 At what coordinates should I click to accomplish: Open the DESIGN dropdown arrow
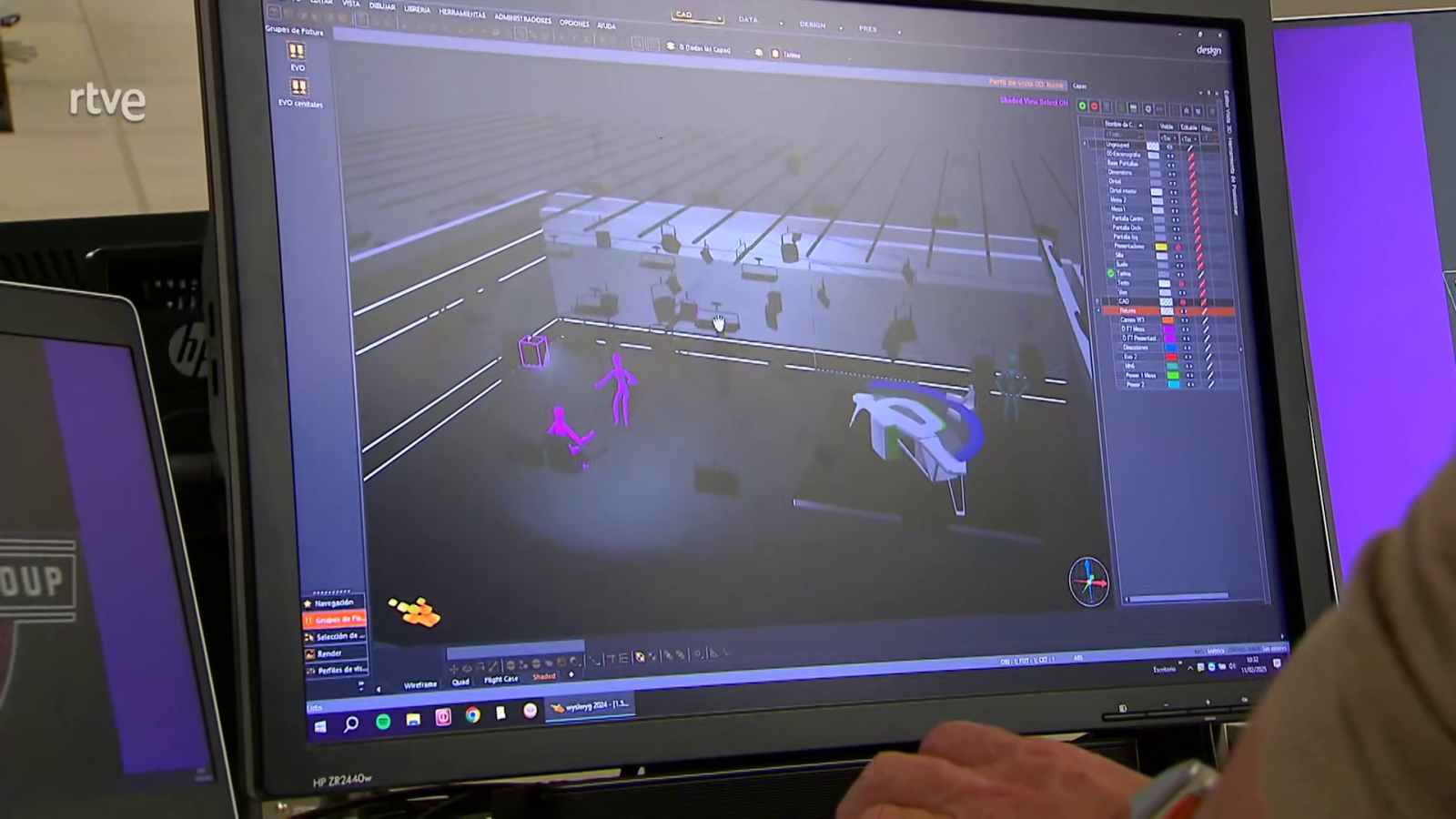842,28
